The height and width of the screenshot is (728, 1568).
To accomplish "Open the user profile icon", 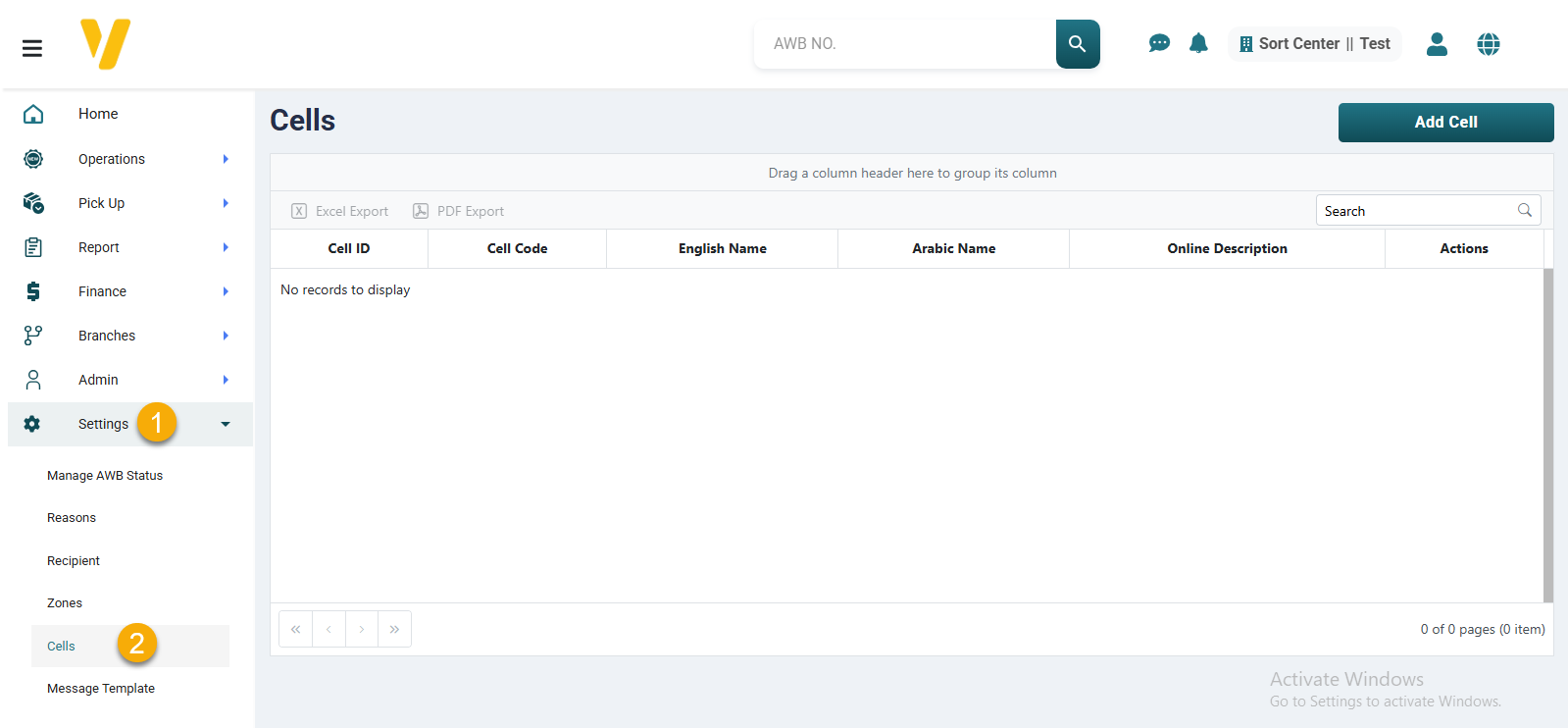I will tap(1437, 44).
